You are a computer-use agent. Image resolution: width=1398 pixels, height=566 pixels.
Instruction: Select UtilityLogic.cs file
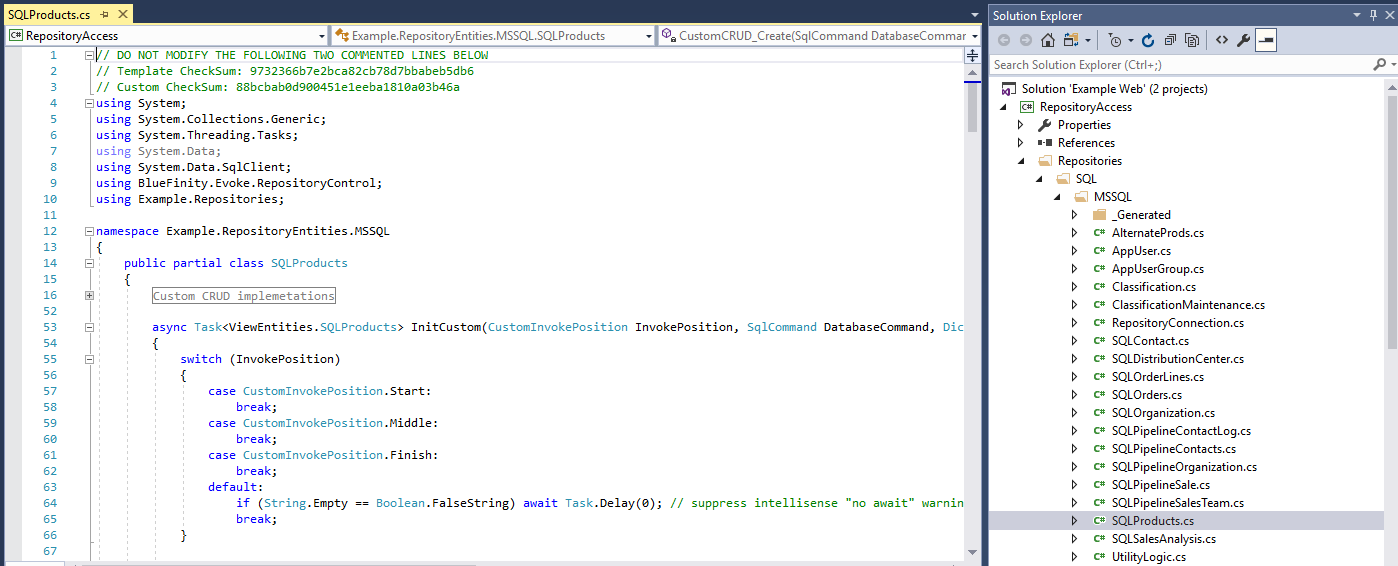(x=1149, y=557)
